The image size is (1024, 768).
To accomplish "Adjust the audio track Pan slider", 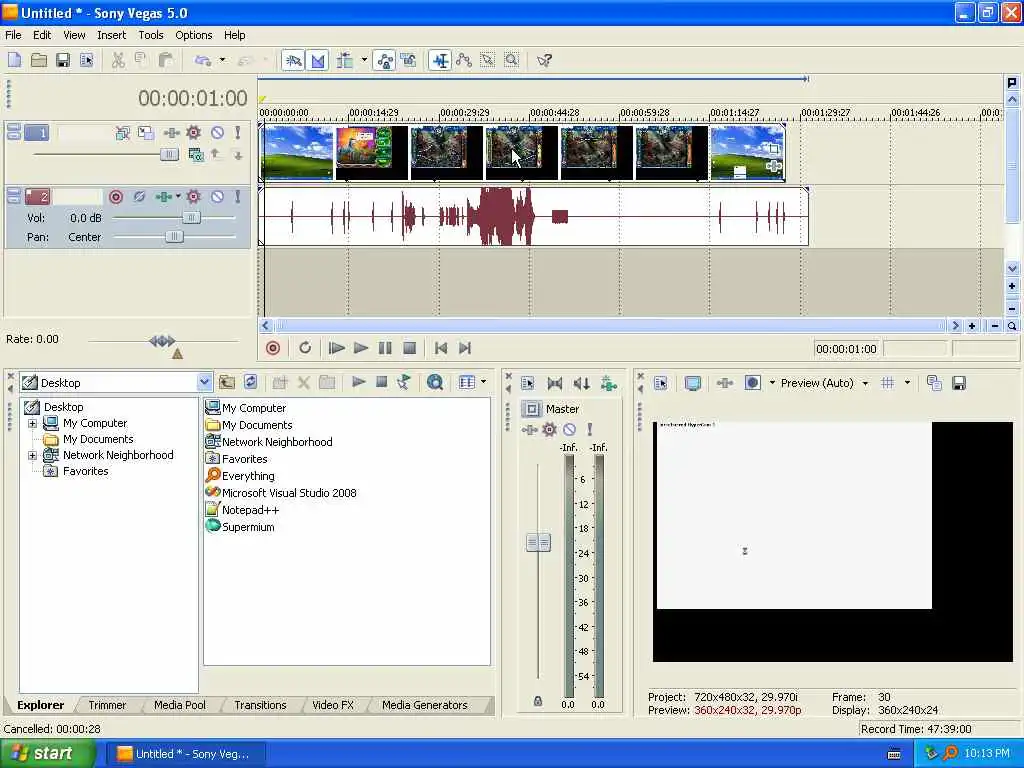I will 174,236.
